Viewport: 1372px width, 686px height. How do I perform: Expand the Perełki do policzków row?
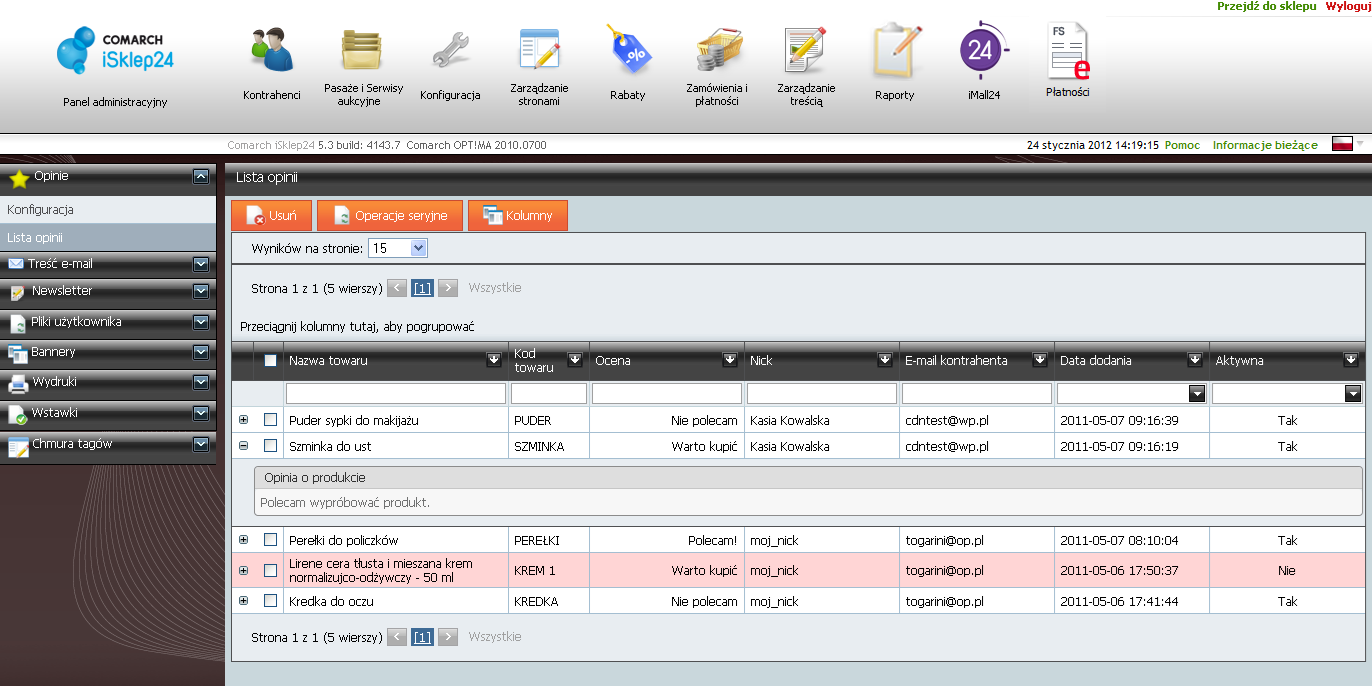[x=244, y=540]
